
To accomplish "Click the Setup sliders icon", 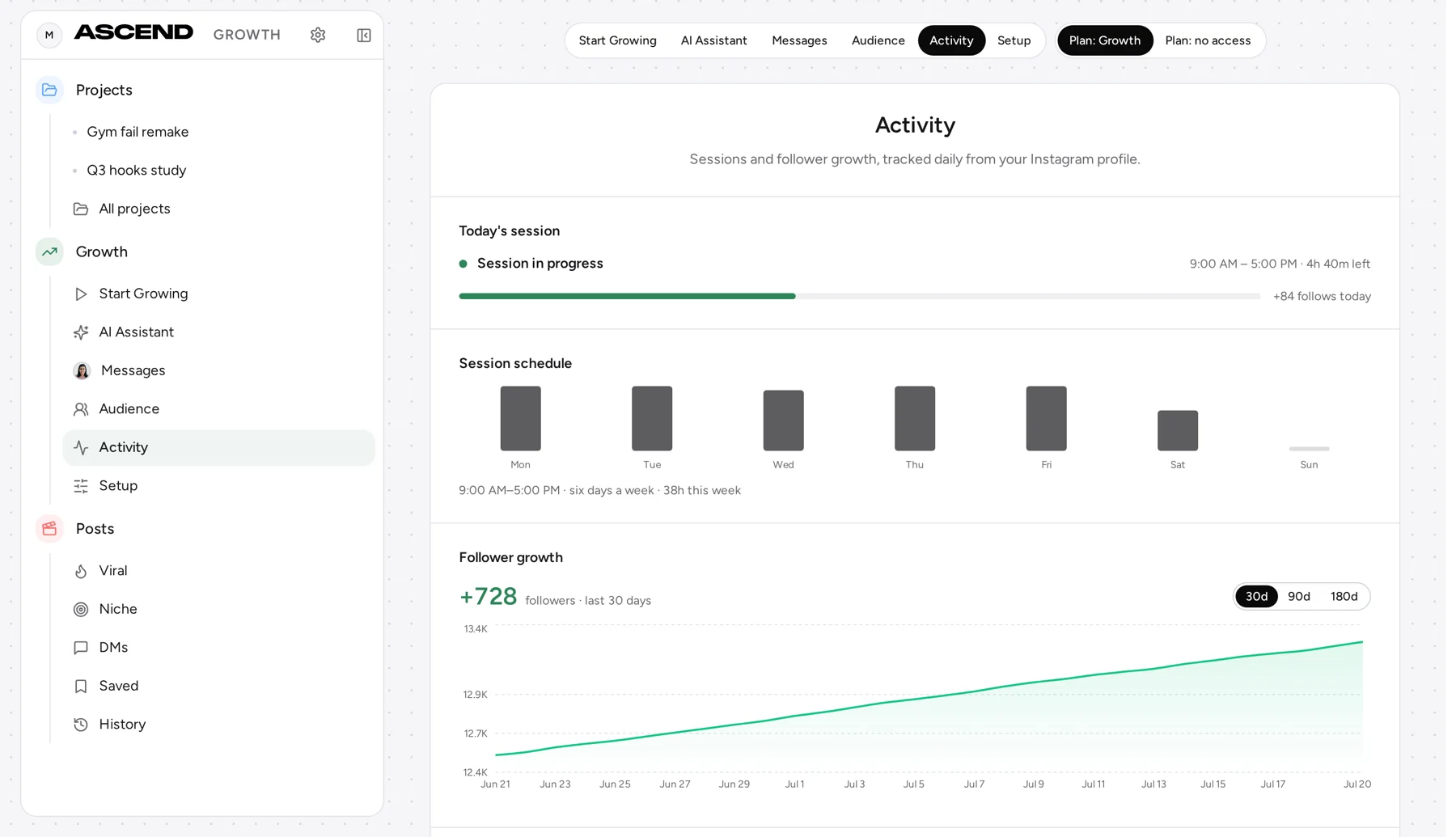I will click(81, 486).
